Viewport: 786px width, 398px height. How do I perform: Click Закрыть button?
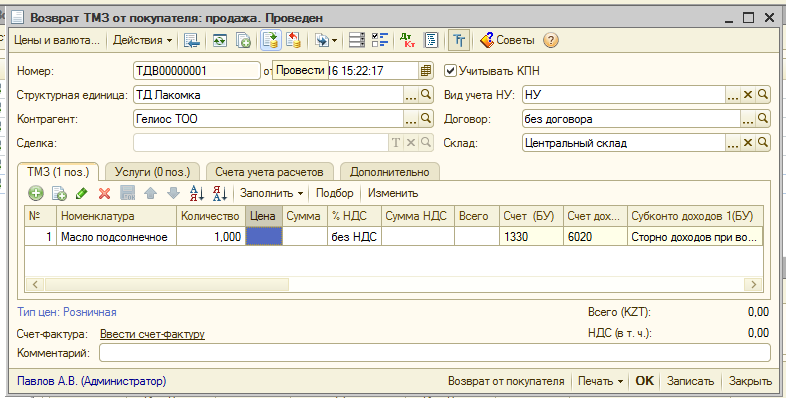750,381
